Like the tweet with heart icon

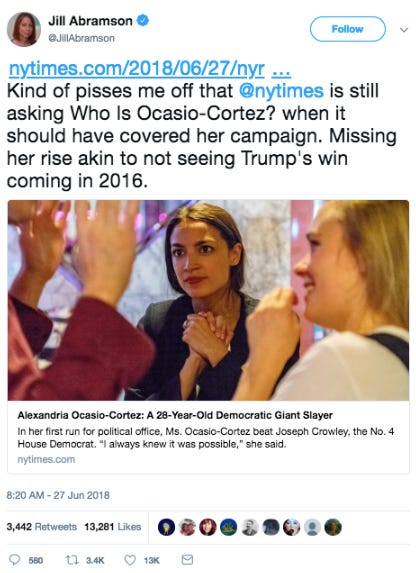[x=130, y=560]
